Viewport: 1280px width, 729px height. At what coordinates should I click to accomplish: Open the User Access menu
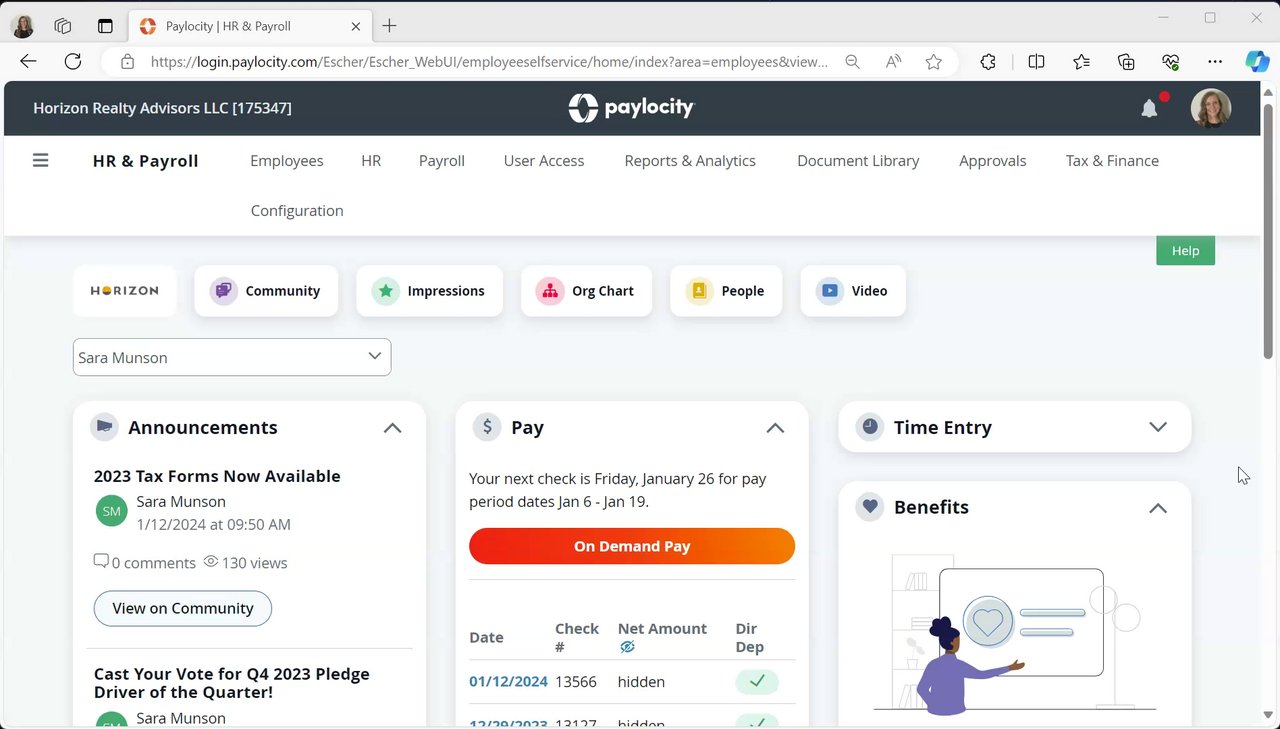(544, 161)
